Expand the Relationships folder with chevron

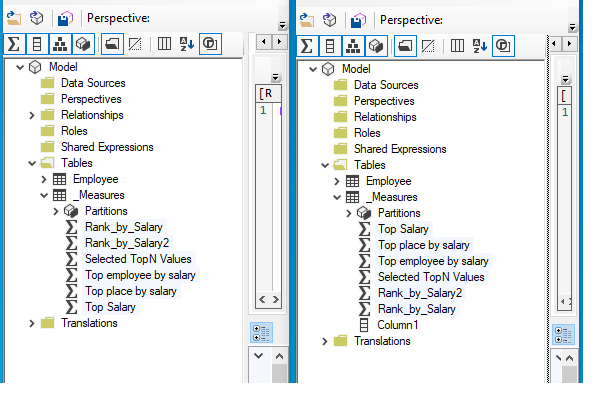coord(32,115)
